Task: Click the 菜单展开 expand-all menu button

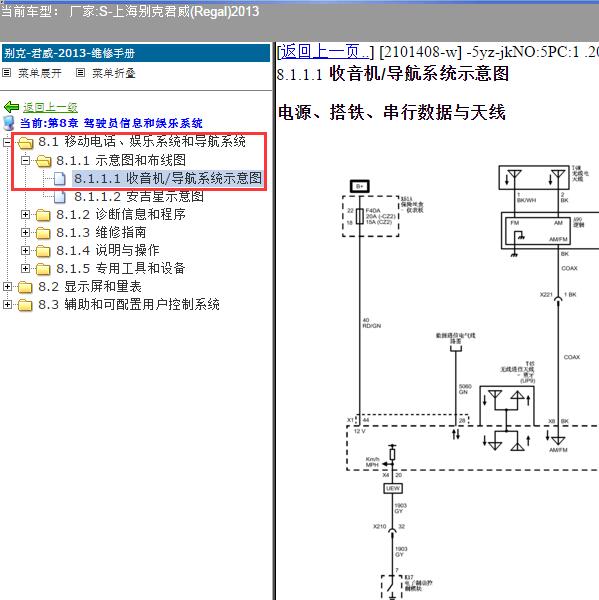Action: point(40,73)
